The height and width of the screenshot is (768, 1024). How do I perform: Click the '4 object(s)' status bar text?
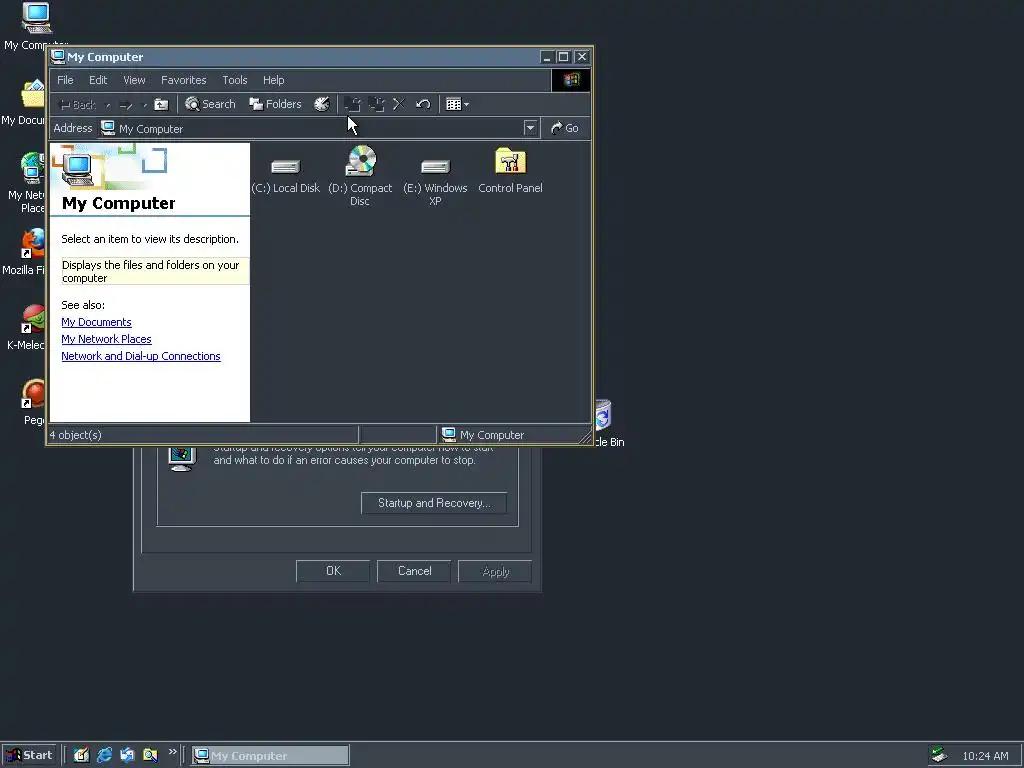[x=76, y=435]
